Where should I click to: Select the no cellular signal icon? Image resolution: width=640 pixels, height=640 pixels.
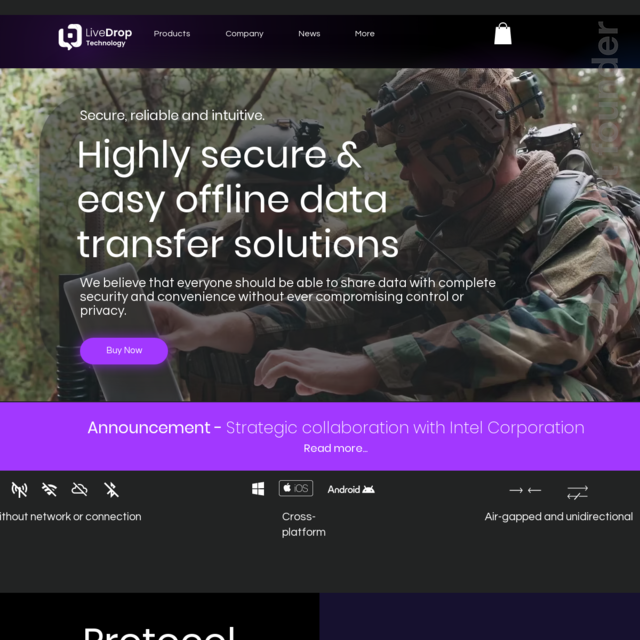[x=19, y=489]
